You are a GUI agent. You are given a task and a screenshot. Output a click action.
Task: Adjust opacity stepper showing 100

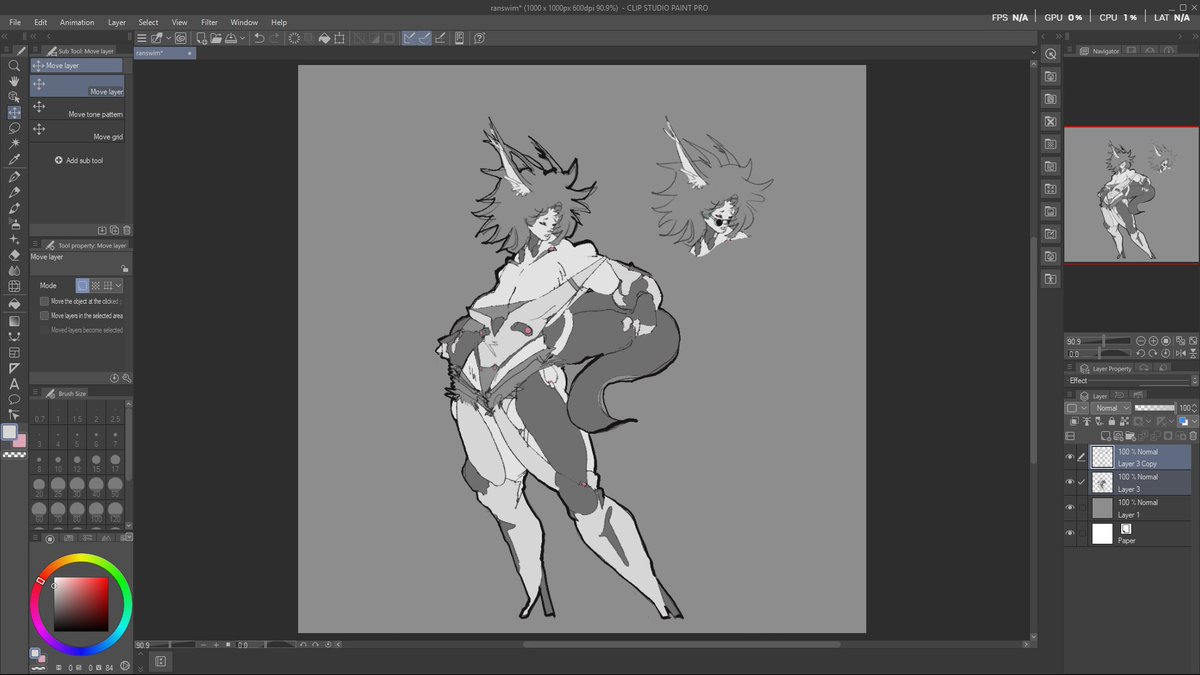pos(1195,408)
